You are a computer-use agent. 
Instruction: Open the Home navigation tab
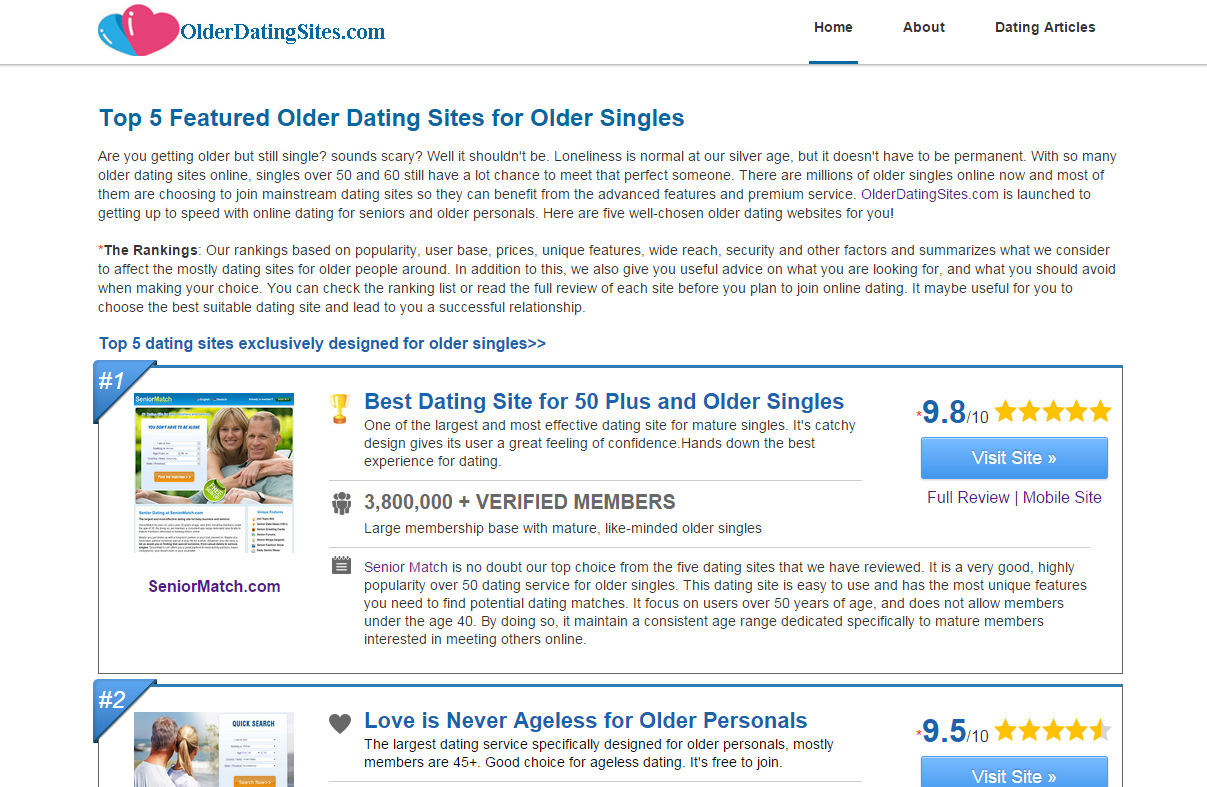pyautogui.click(x=833, y=28)
